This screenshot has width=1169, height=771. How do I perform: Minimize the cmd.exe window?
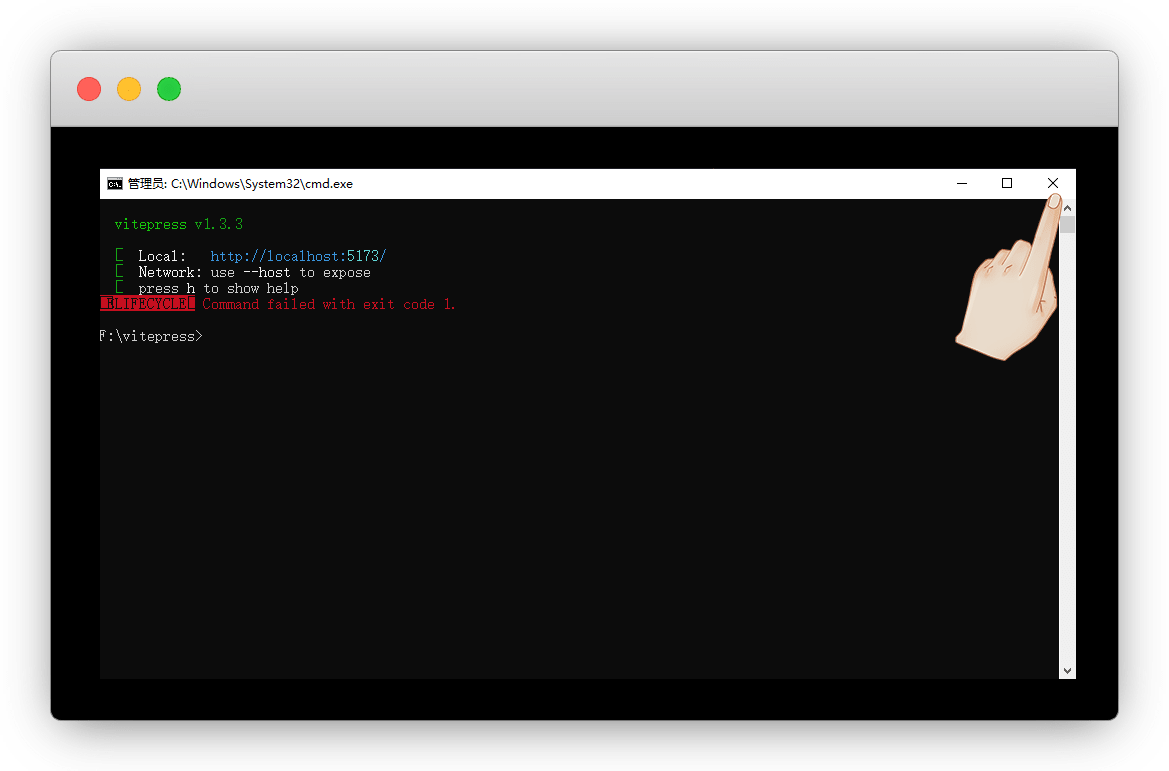pyautogui.click(x=961, y=184)
